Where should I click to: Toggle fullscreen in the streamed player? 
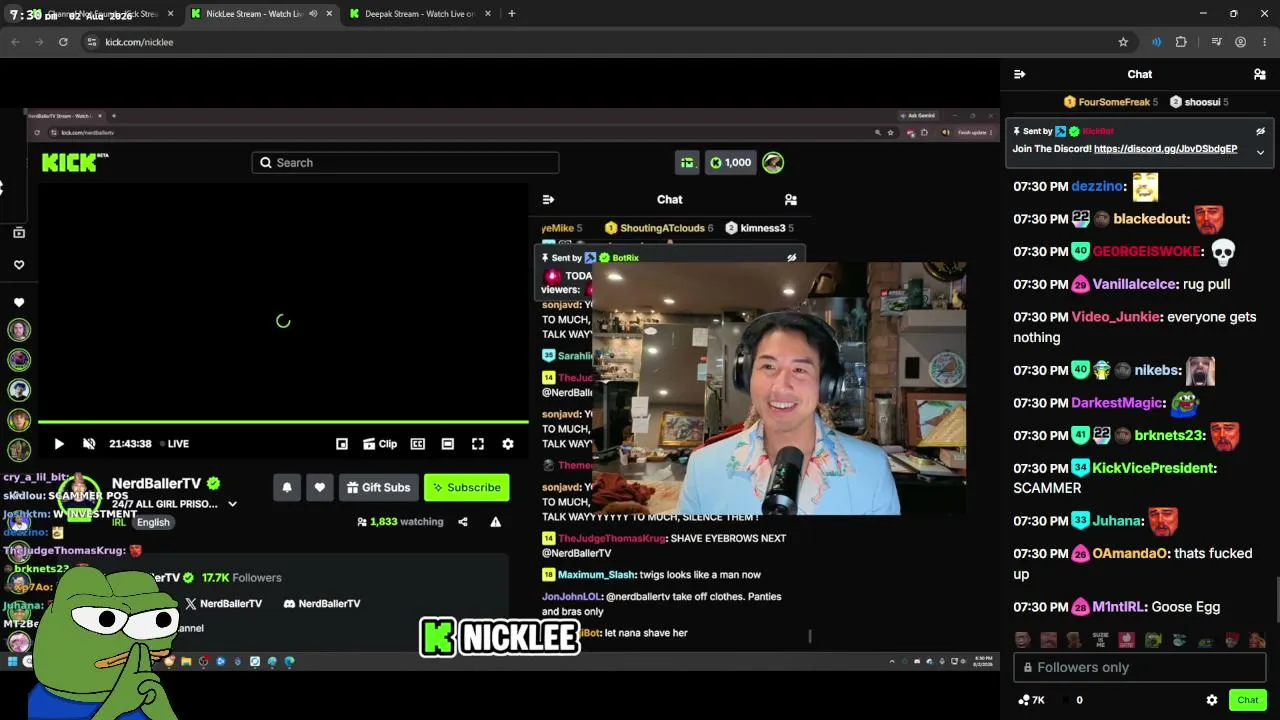tap(478, 444)
